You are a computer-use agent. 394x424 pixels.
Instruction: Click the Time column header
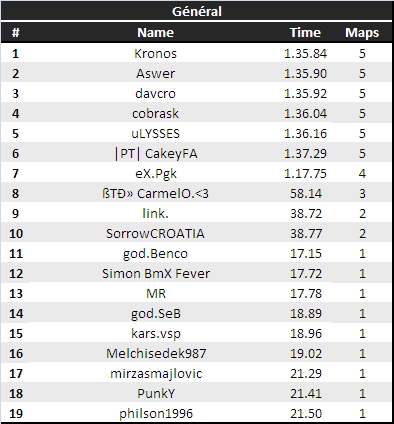[x=305, y=32]
